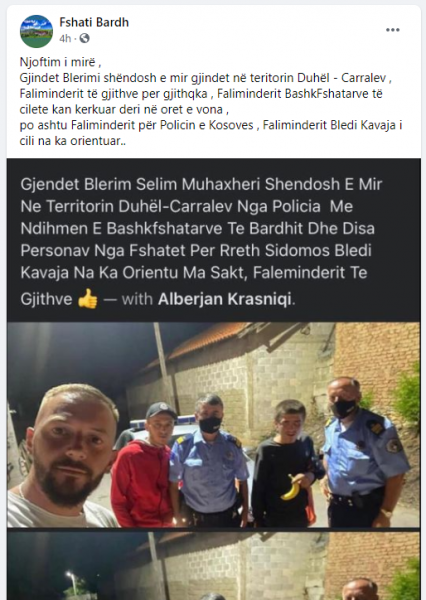
Task: Open the first group photo with officers
Action: pos(214,425)
